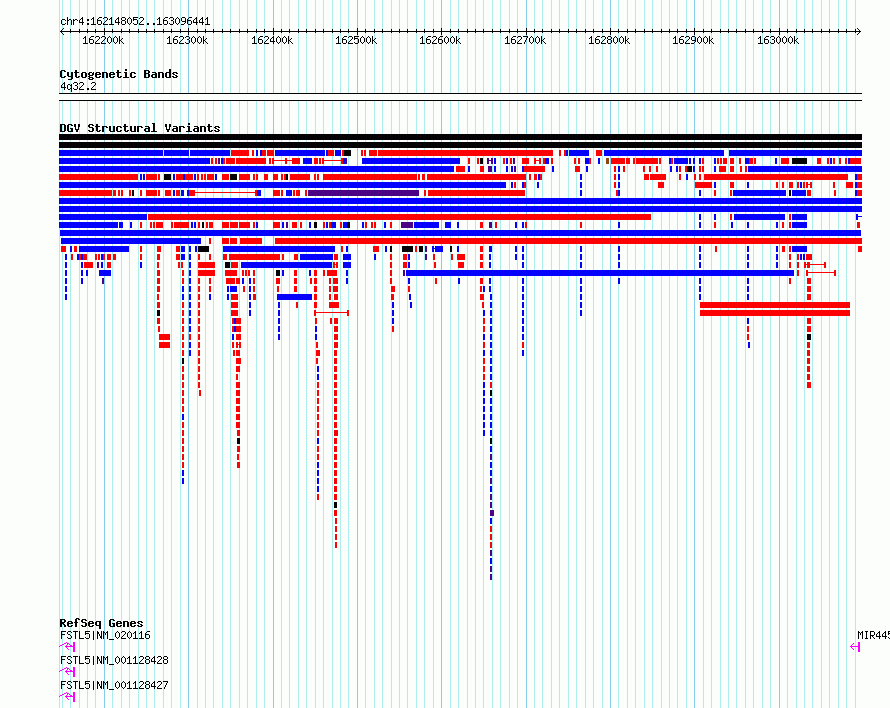Click the short blue variant bar below 162400k-162440k
Viewport: 890px width, 708px height.
[295, 297]
